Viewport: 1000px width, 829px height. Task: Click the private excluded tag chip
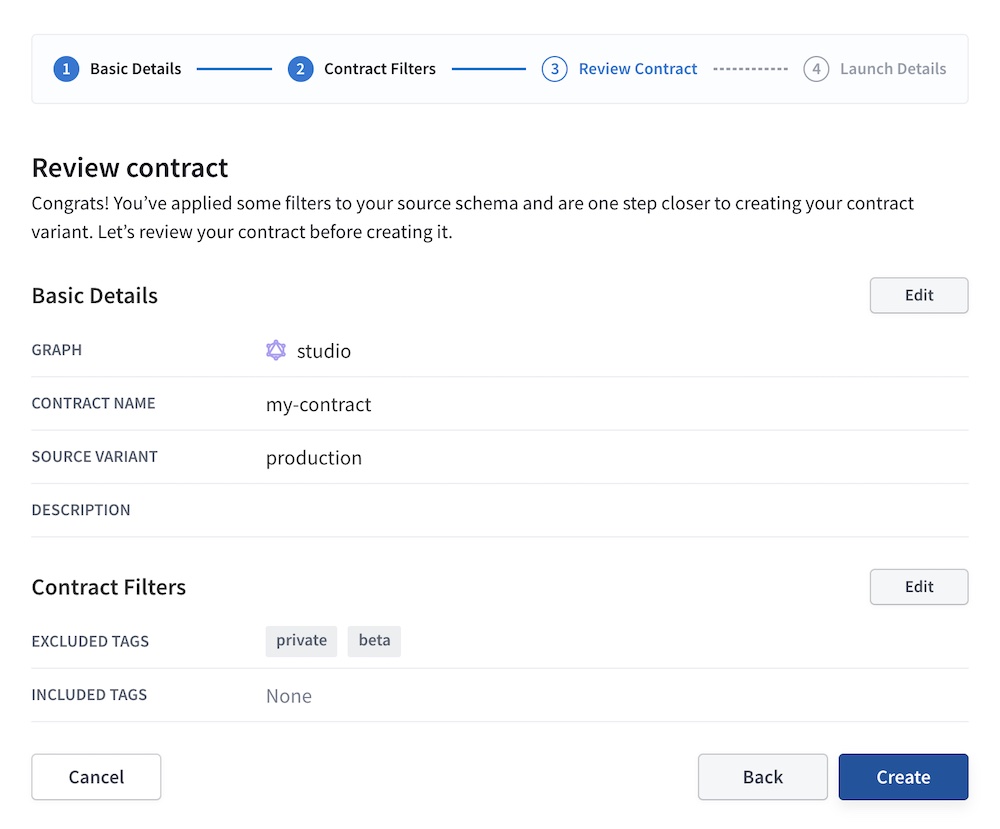point(301,640)
